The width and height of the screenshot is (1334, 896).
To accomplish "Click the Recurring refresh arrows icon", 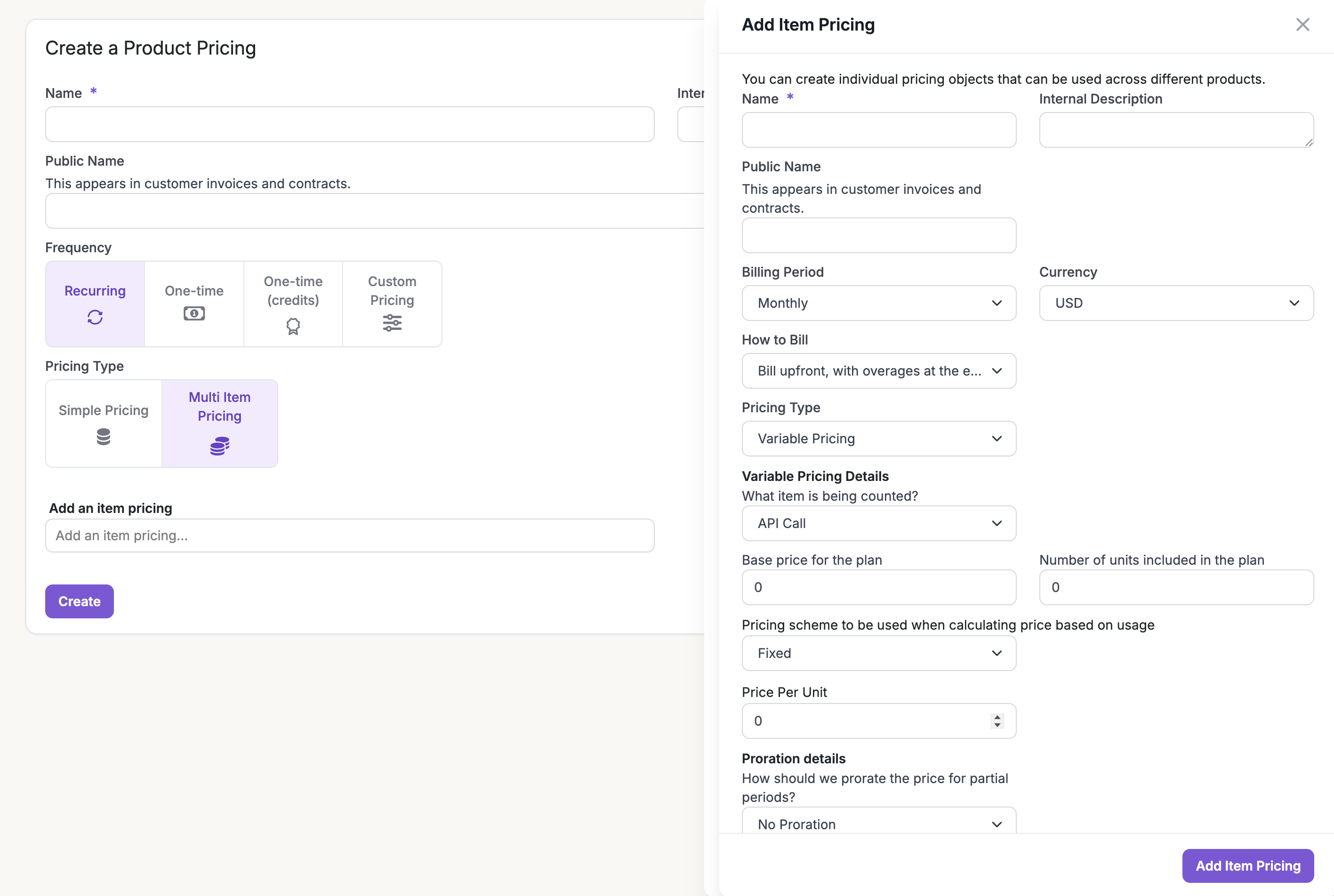I will (95, 317).
